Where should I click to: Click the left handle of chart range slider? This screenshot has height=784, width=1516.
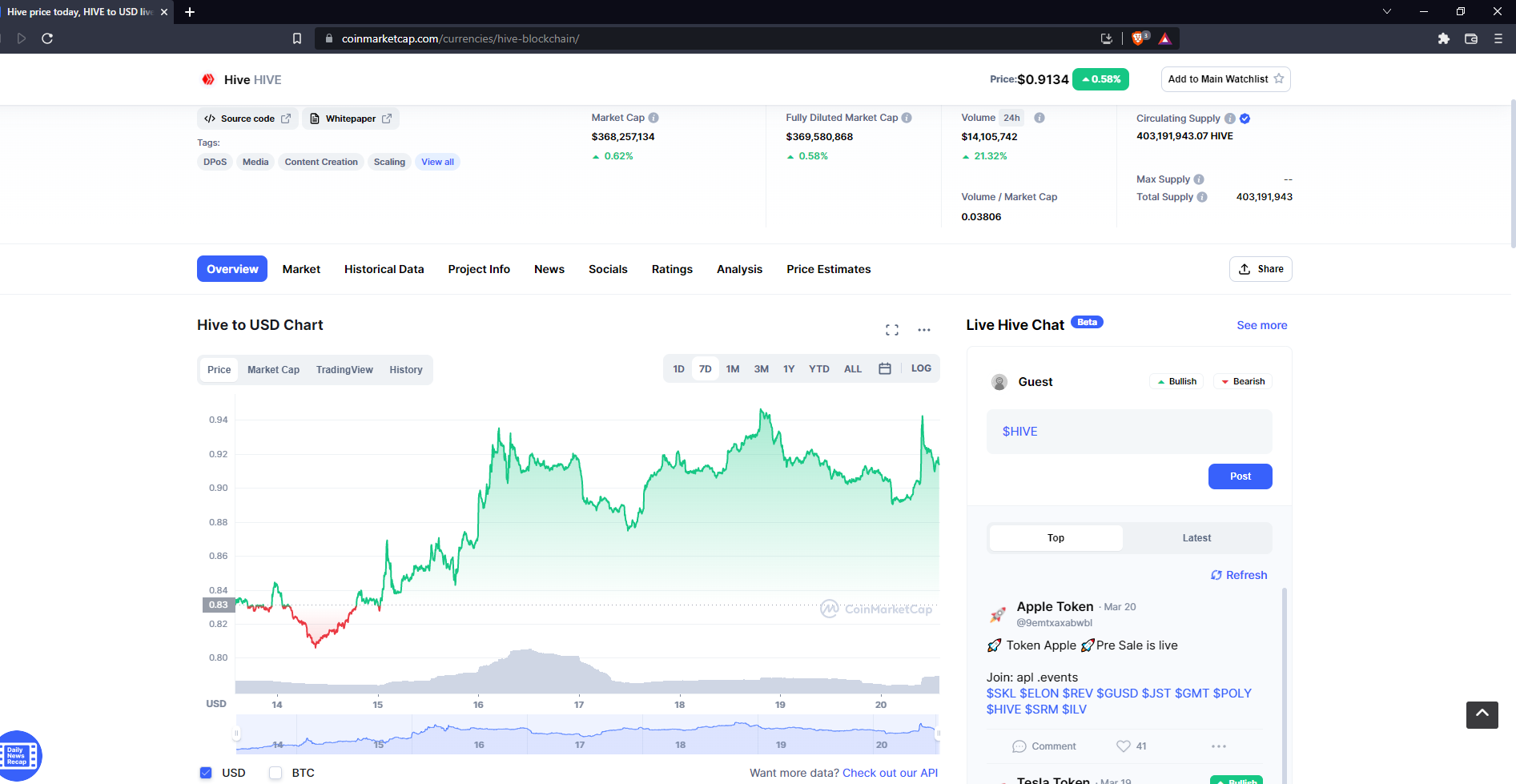(x=236, y=734)
